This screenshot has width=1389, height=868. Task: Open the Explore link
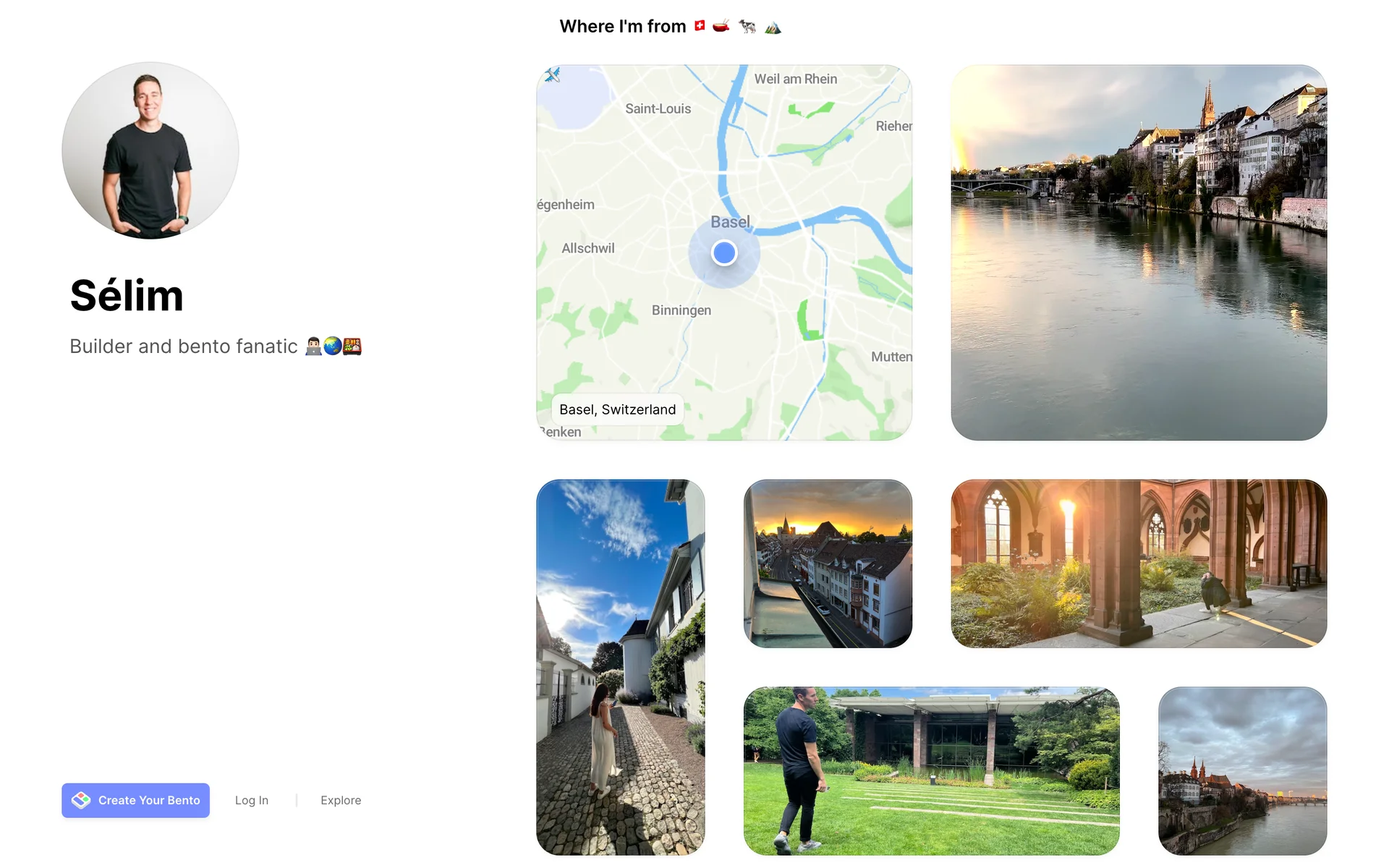point(341,800)
